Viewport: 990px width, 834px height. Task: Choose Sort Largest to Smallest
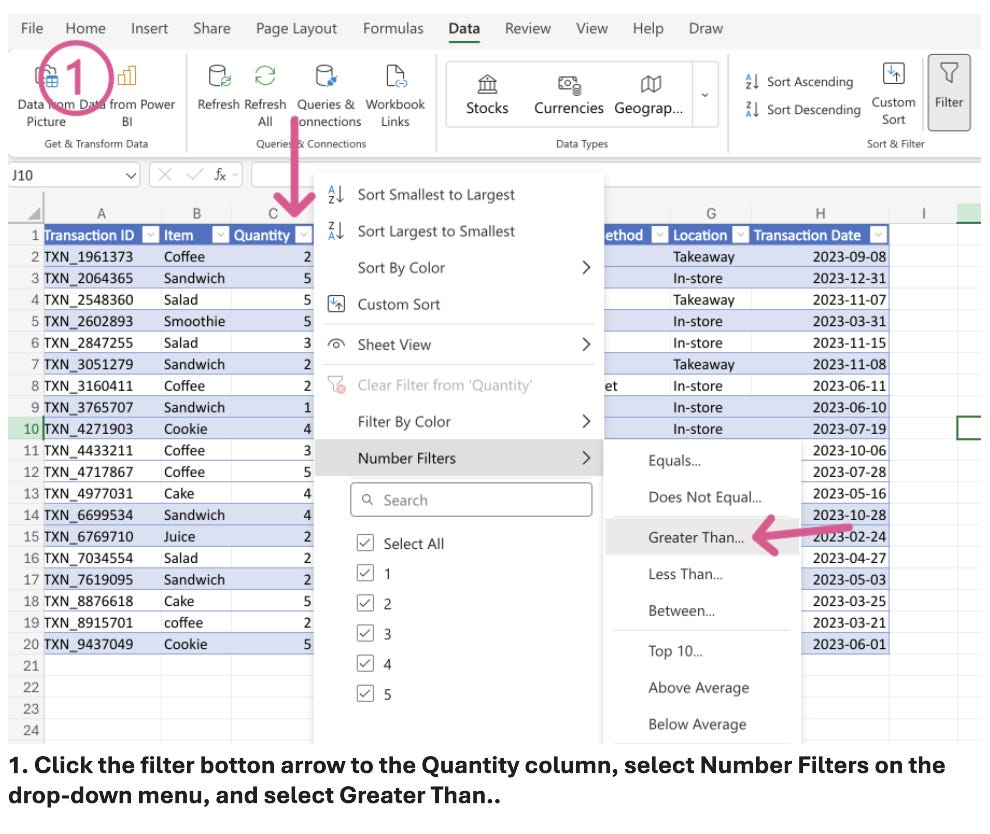tap(436, 231)
